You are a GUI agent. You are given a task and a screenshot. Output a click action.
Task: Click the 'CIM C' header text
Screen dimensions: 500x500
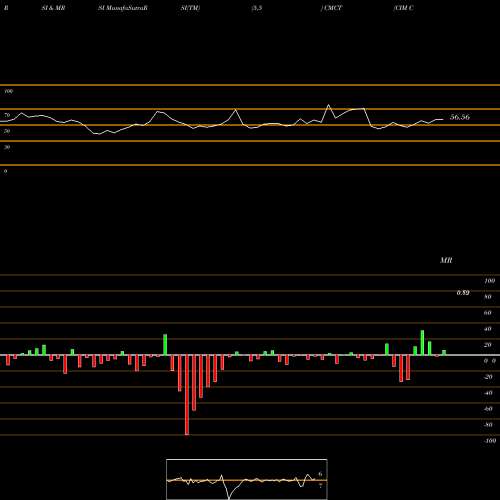(404, 8)
